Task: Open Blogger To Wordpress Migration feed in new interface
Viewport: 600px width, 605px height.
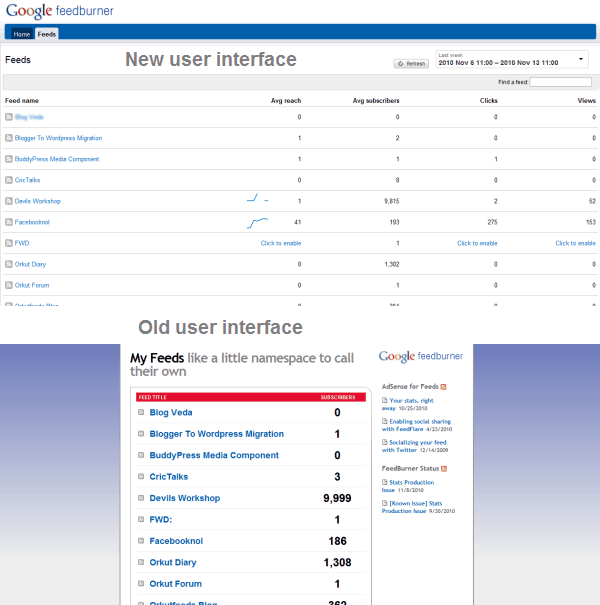Action: point(58,138)
